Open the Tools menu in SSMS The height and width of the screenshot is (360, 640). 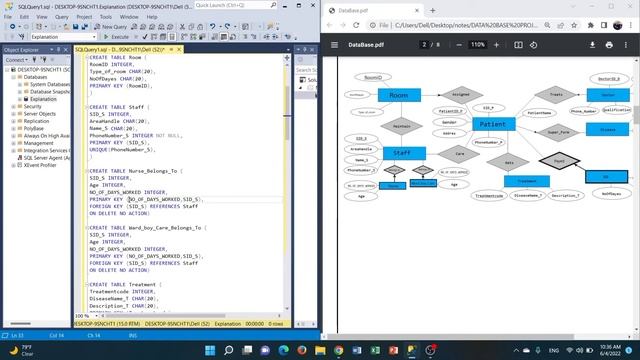click(x=106, y=17)
